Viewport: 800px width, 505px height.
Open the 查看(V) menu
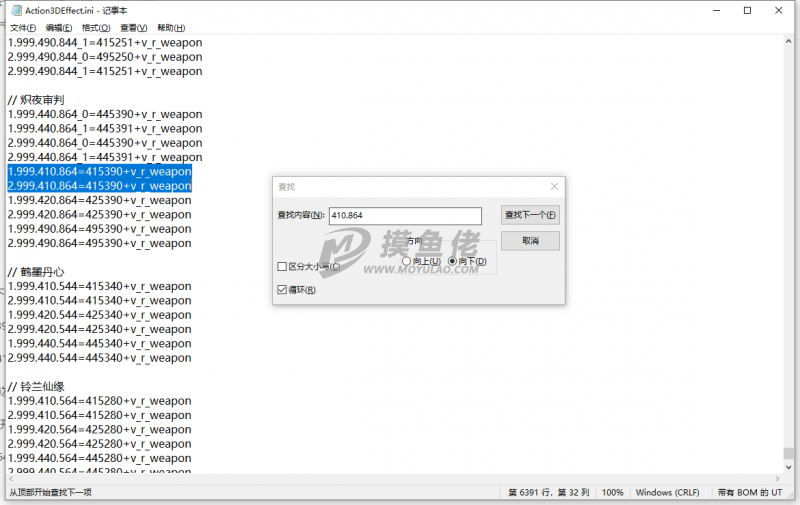click(x=133, y=27)
